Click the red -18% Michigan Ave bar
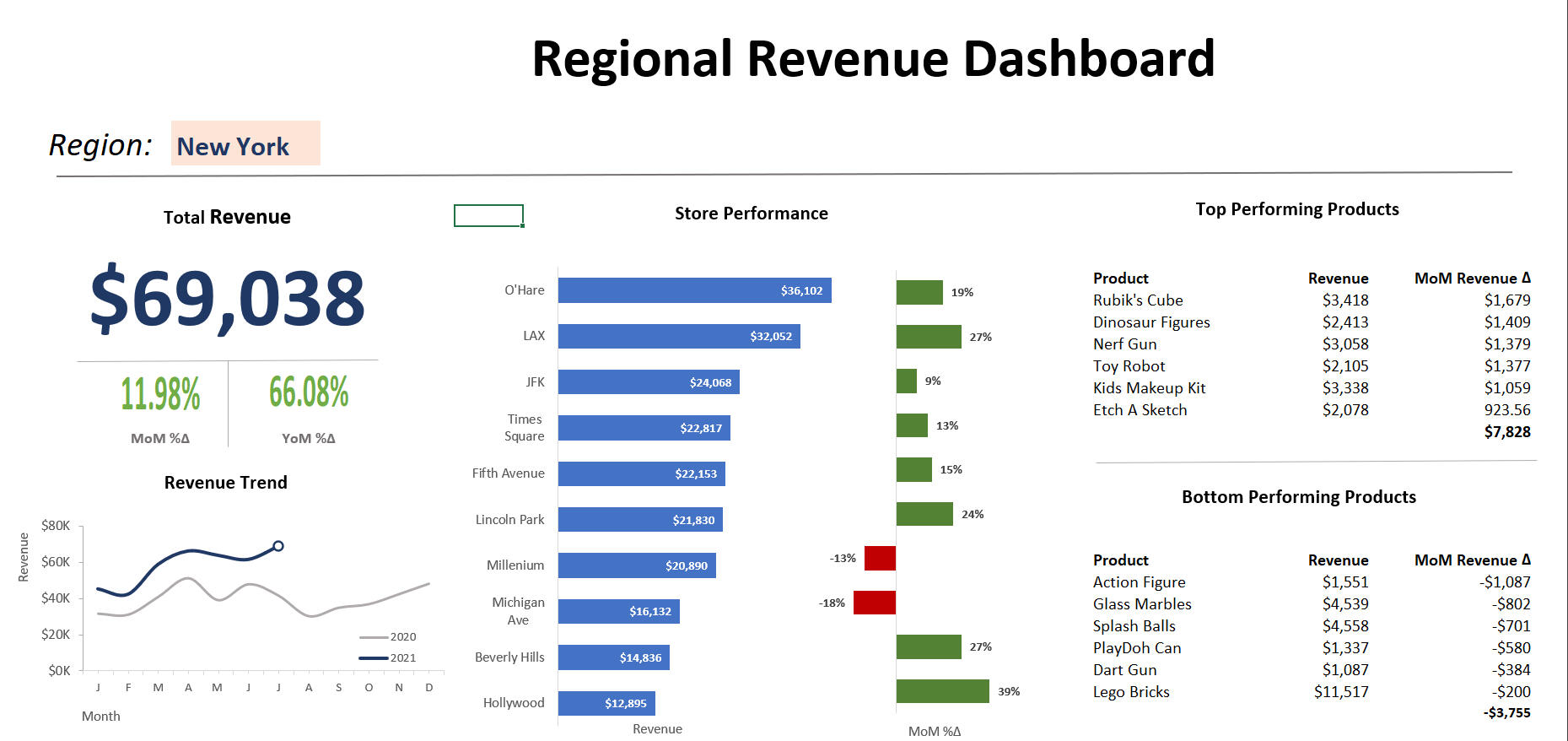Screen dimensions: 1568x741 pos(874,603)
